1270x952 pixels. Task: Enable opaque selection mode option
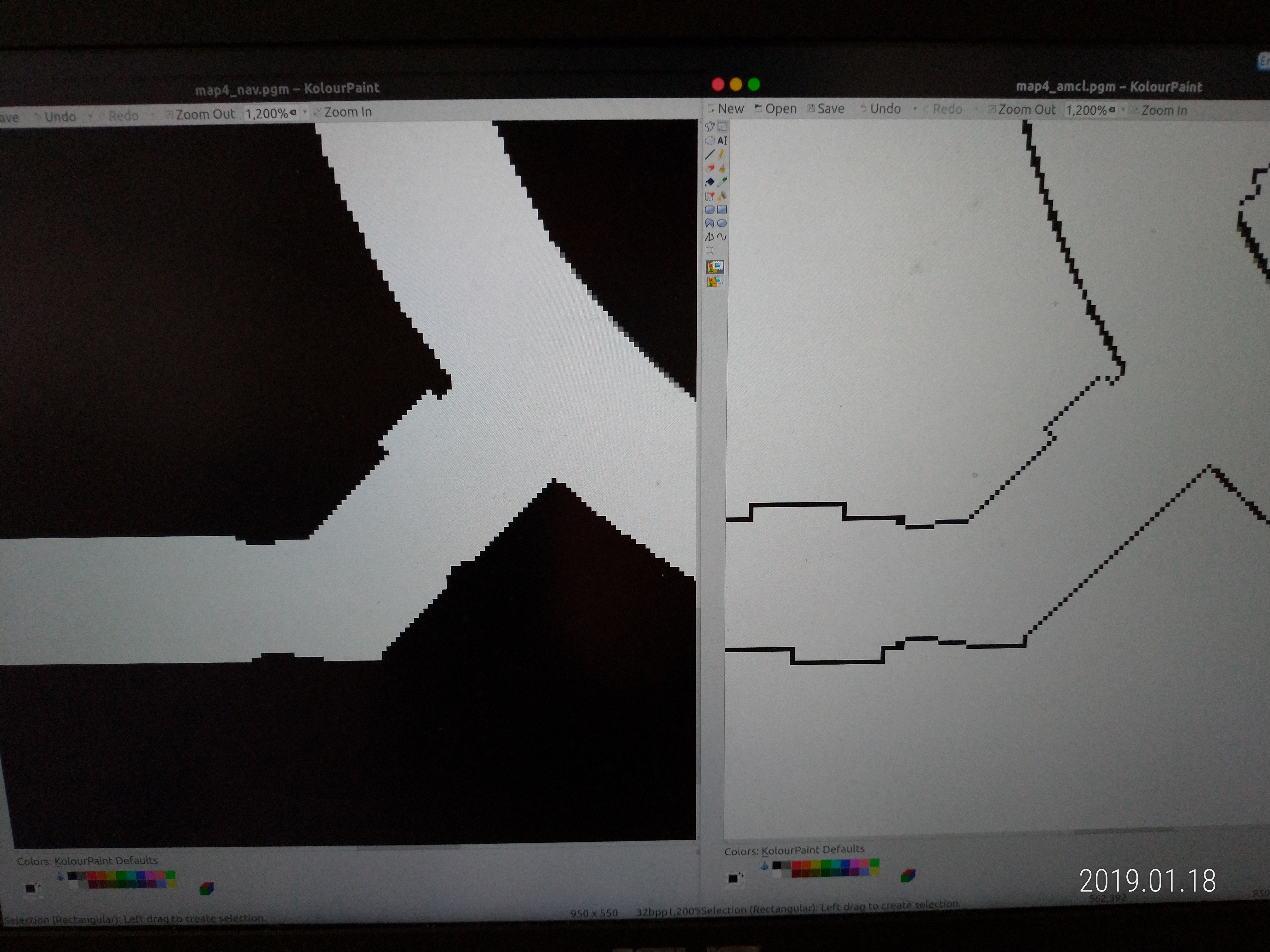click(715, 267)
